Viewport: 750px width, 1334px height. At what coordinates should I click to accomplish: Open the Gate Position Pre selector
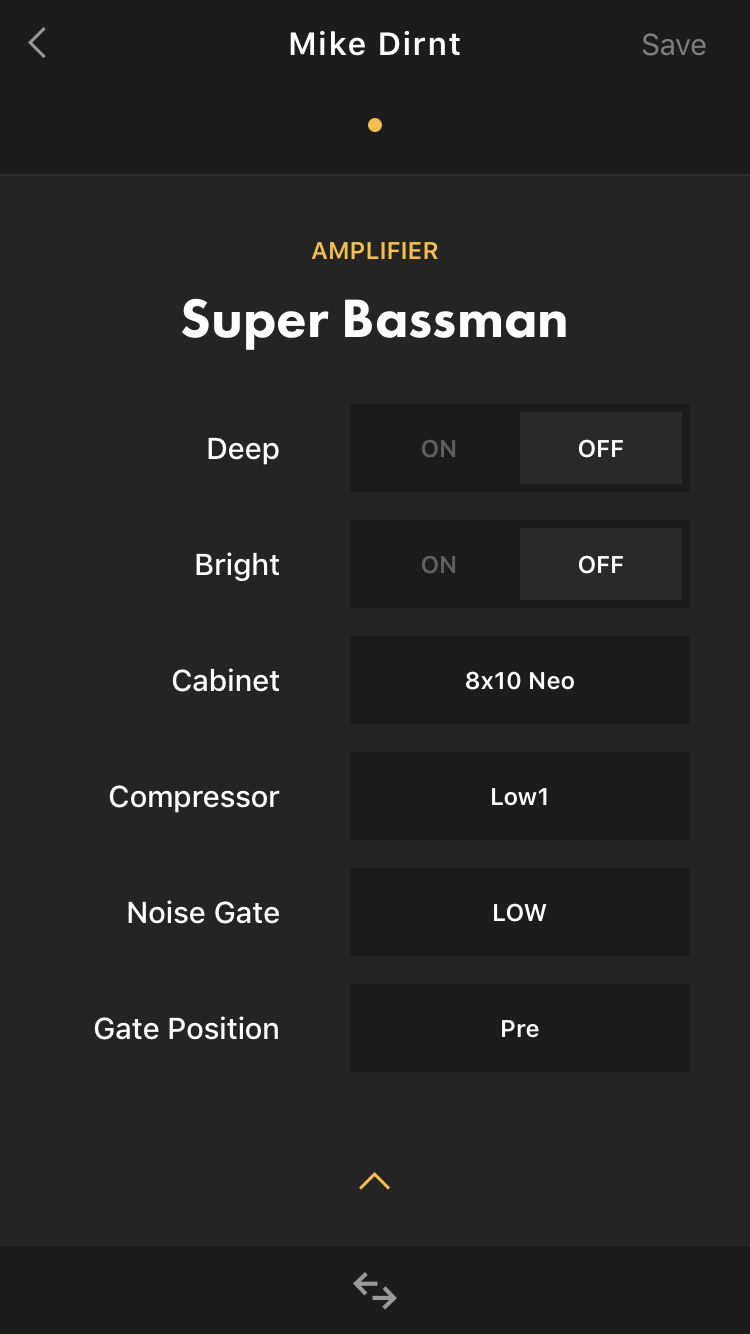pos(520,1028)
